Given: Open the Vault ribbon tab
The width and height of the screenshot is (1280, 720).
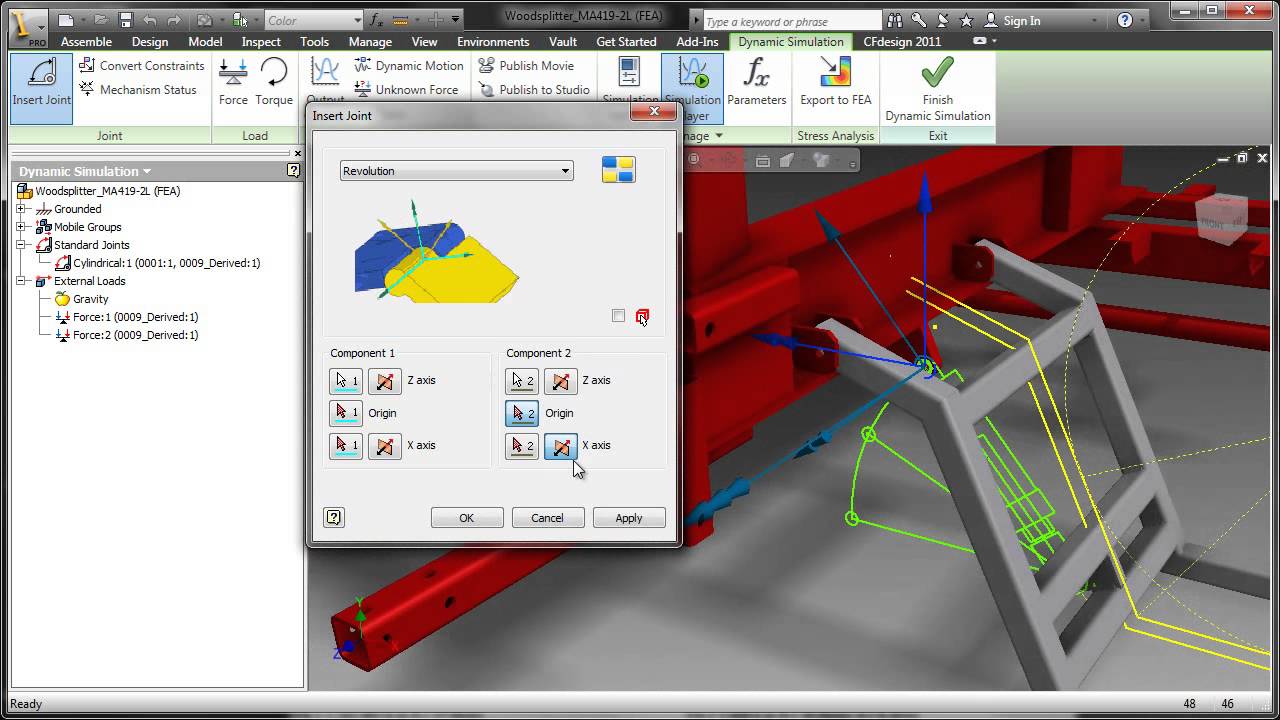Looking at the screenshot, I should [563, 42].
